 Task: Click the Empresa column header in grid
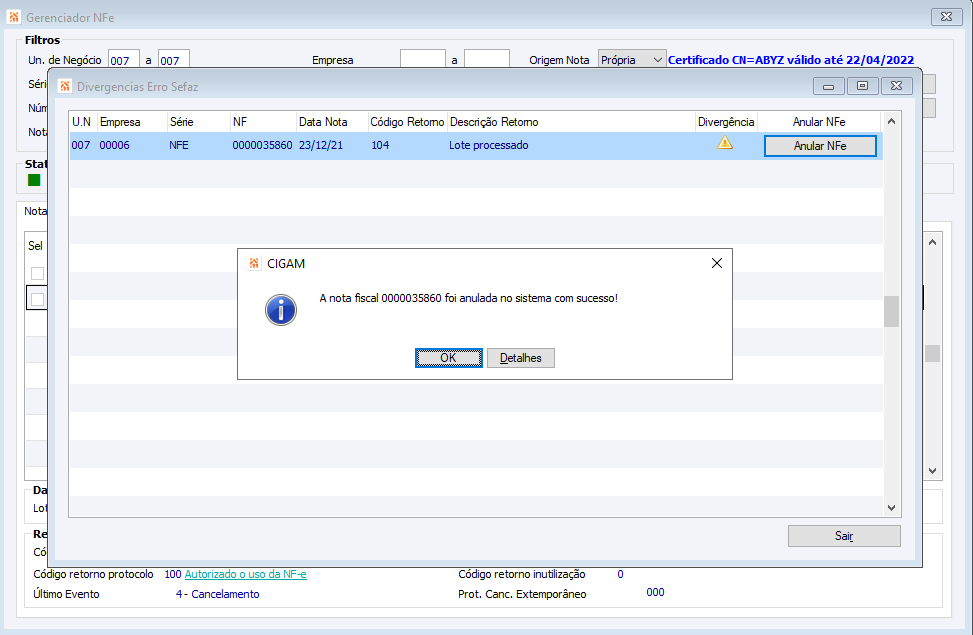tap(132, 122)
